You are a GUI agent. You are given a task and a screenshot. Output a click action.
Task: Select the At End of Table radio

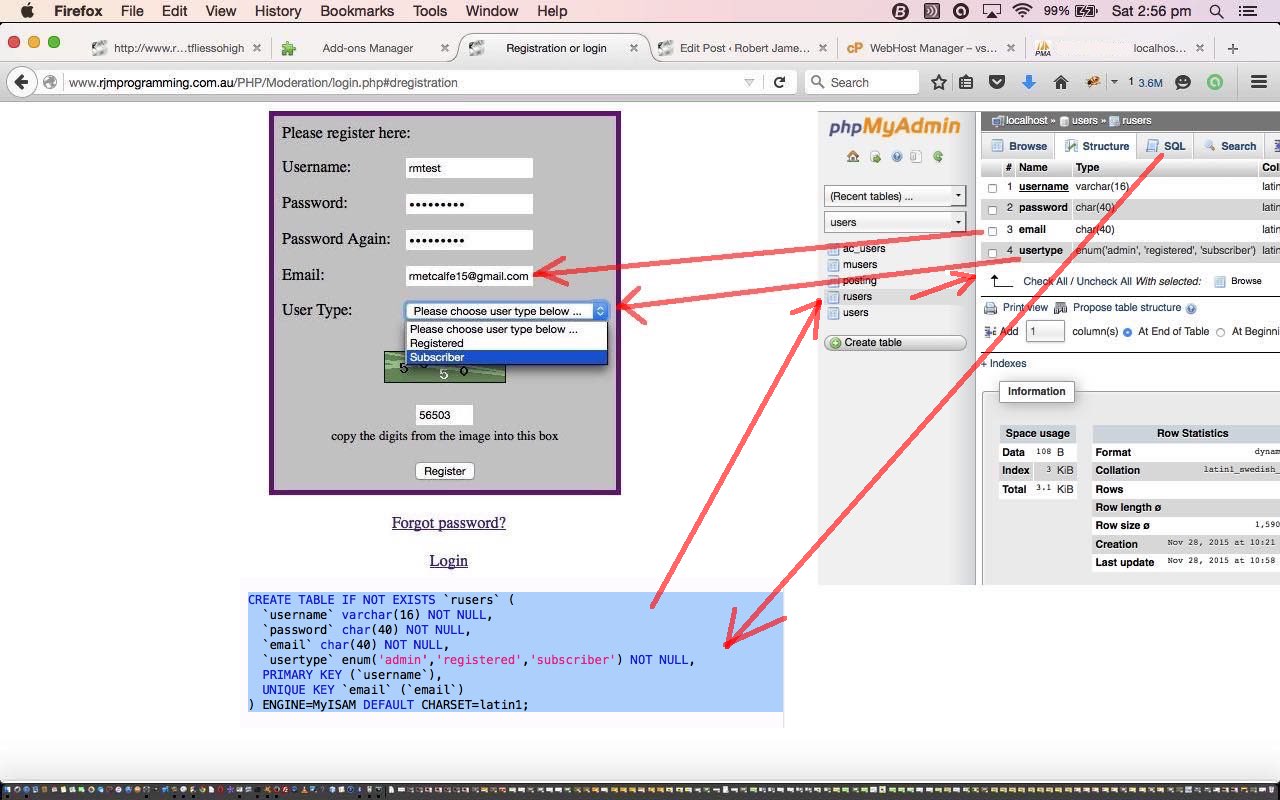[1128, 332]
